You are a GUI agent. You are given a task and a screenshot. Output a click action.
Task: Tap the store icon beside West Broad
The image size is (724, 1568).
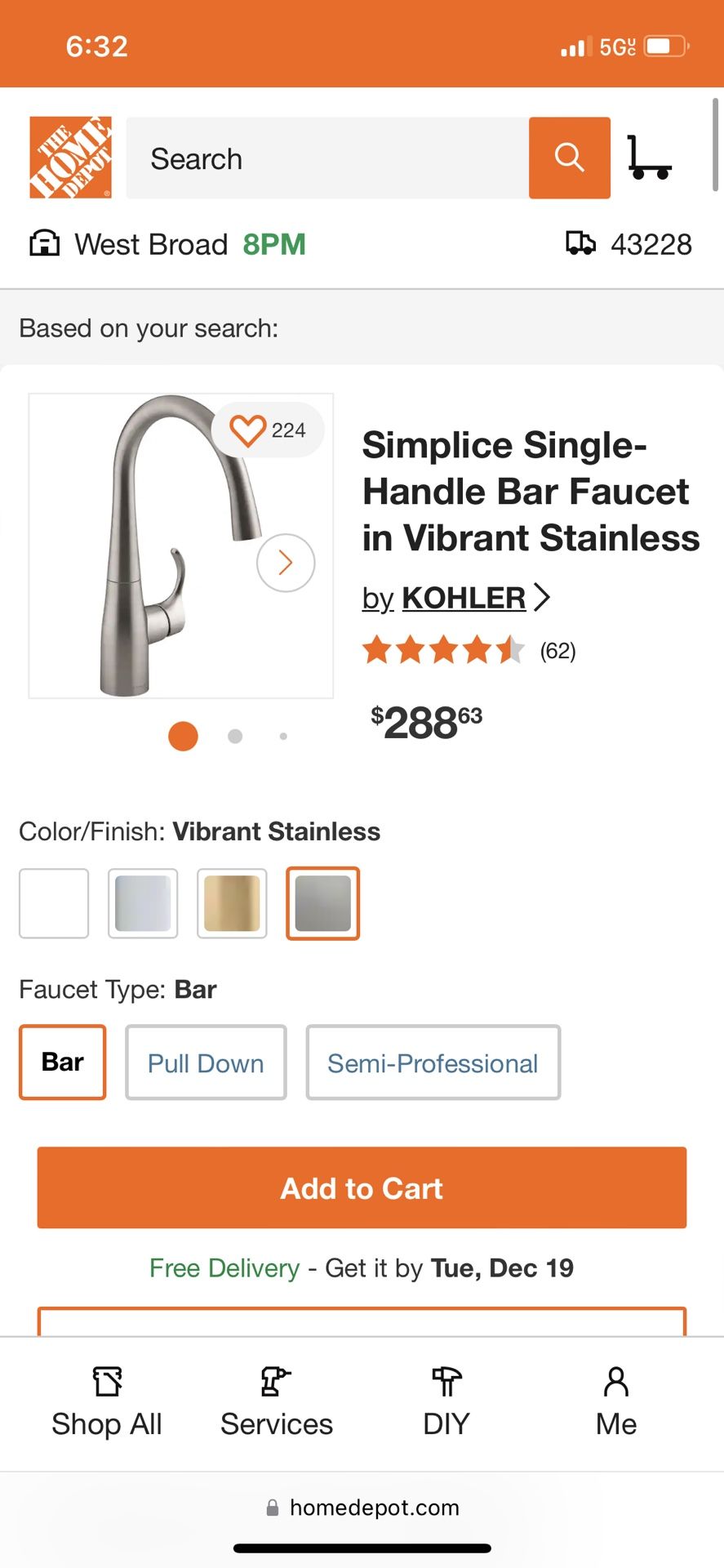click(x=44, y=243)
